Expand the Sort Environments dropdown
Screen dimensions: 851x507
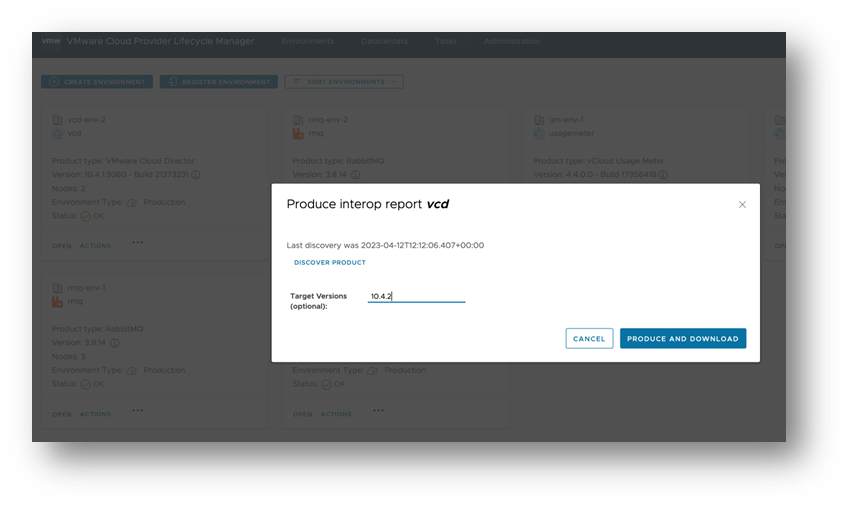(x=344, y=82)
